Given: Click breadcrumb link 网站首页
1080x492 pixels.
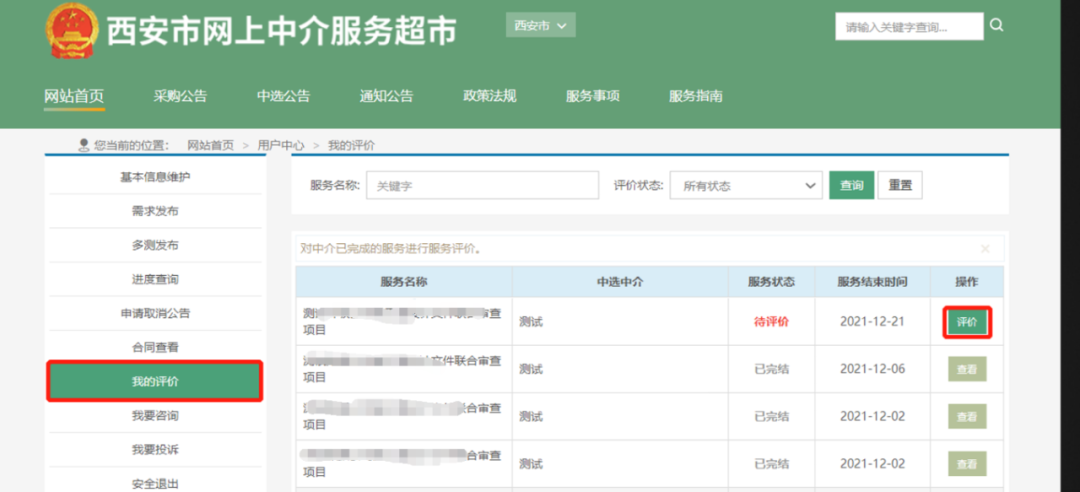Looking at the screenshot, I should [211, 145].
